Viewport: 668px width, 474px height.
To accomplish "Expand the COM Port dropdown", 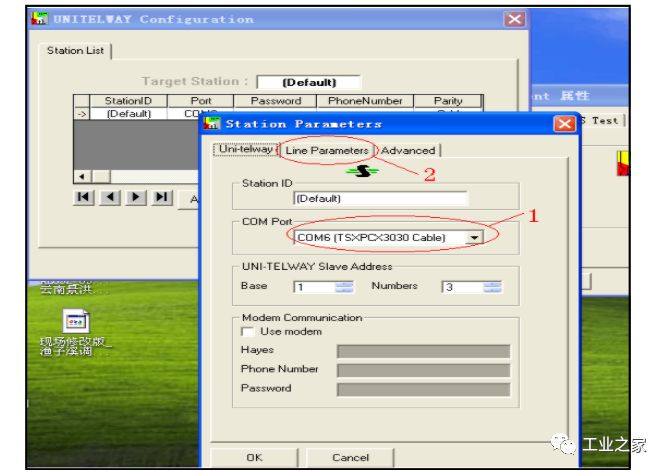I will [474, 237].
